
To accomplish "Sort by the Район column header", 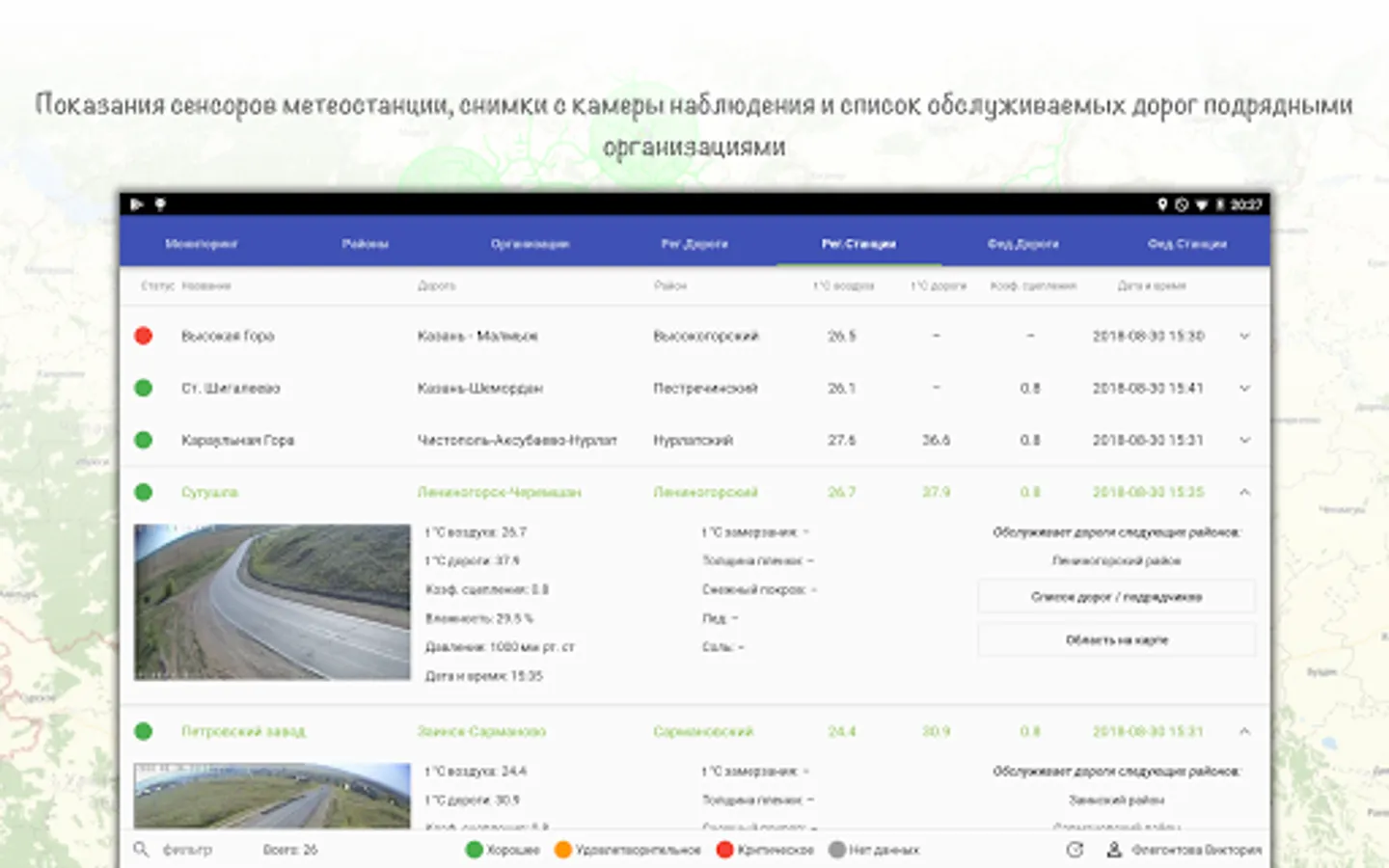I will pos(670,285).
